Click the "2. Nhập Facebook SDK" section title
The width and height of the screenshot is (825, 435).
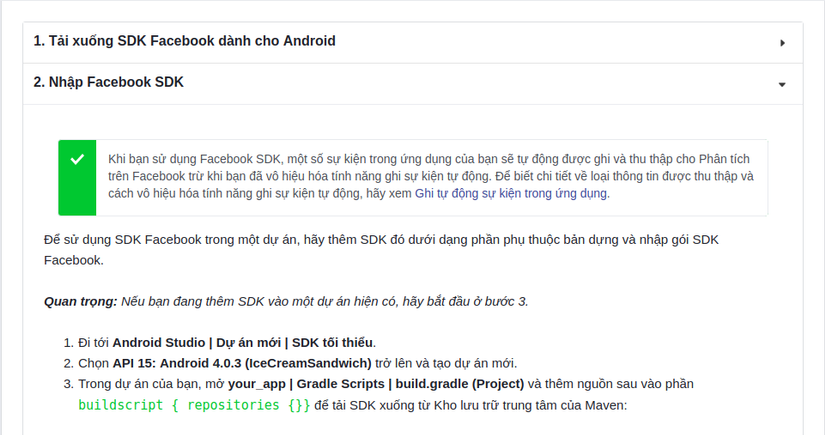click(108, 82)
